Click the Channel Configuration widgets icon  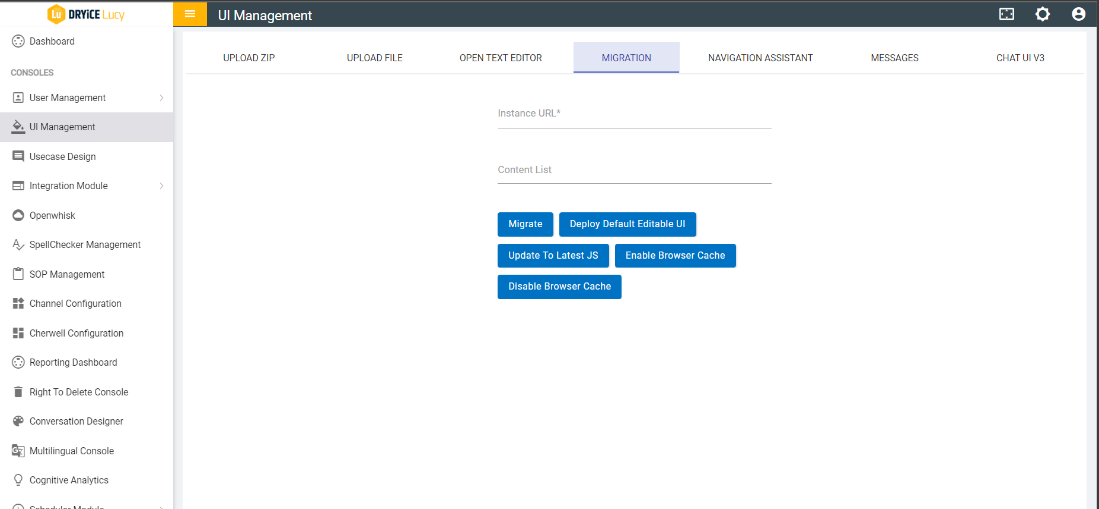[18, 304]
